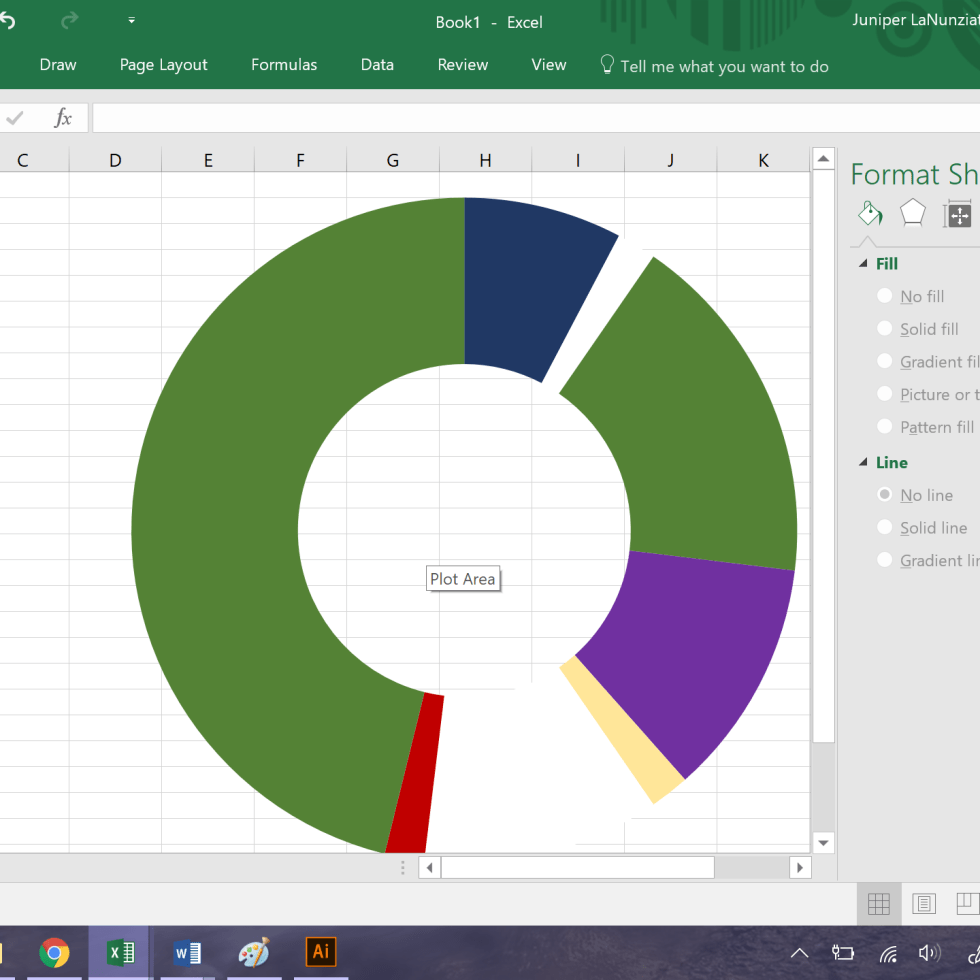Viewport: 980px width, 980px height.
Task: Open Google Chrome from the taskbar
Action: pos(54,952)
